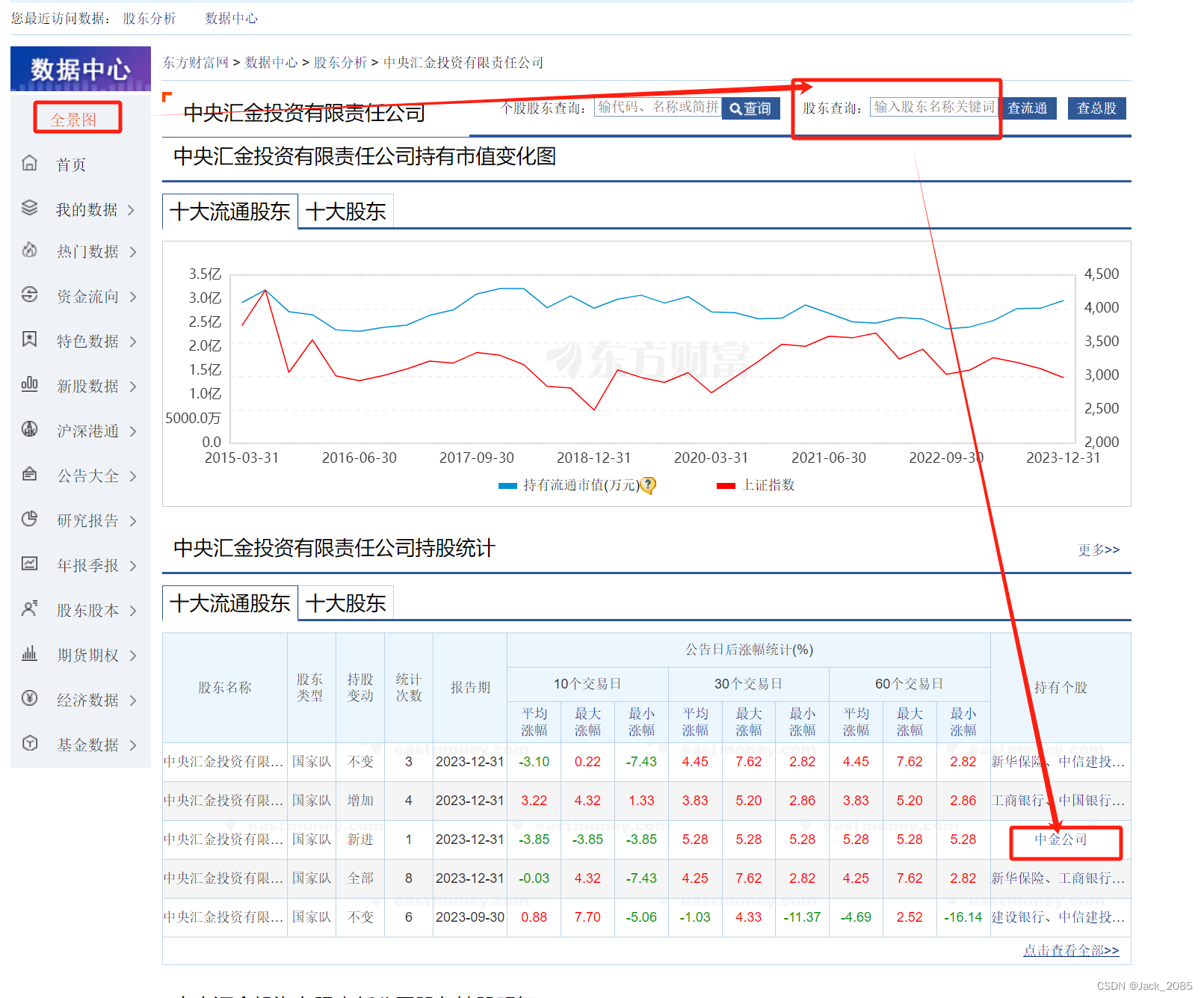Expand the 我的数据 submenu chevron
This screenshot has width=1204, height=998.
coord(132,210)
